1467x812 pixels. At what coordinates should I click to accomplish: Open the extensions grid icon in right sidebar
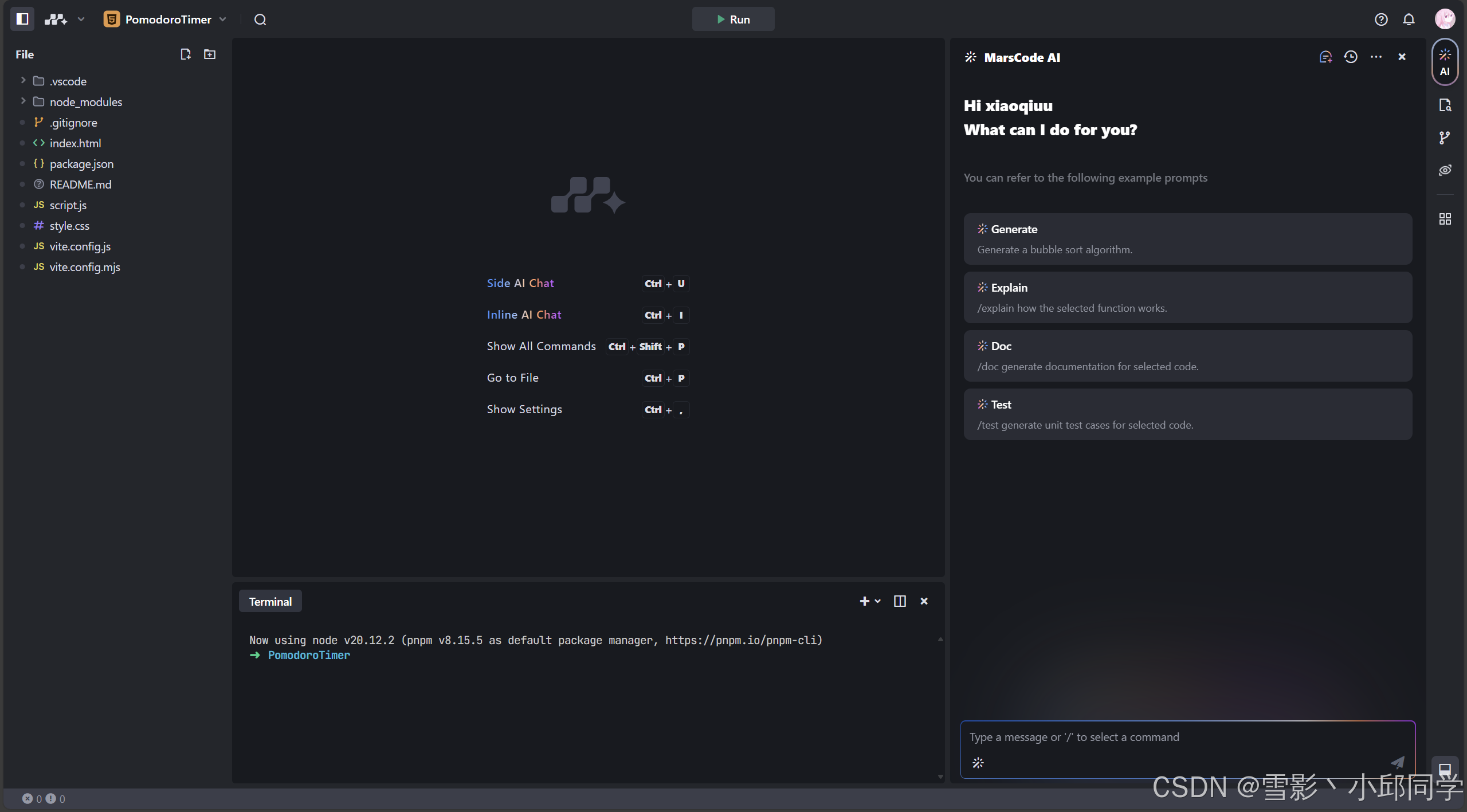[1445, 219]
